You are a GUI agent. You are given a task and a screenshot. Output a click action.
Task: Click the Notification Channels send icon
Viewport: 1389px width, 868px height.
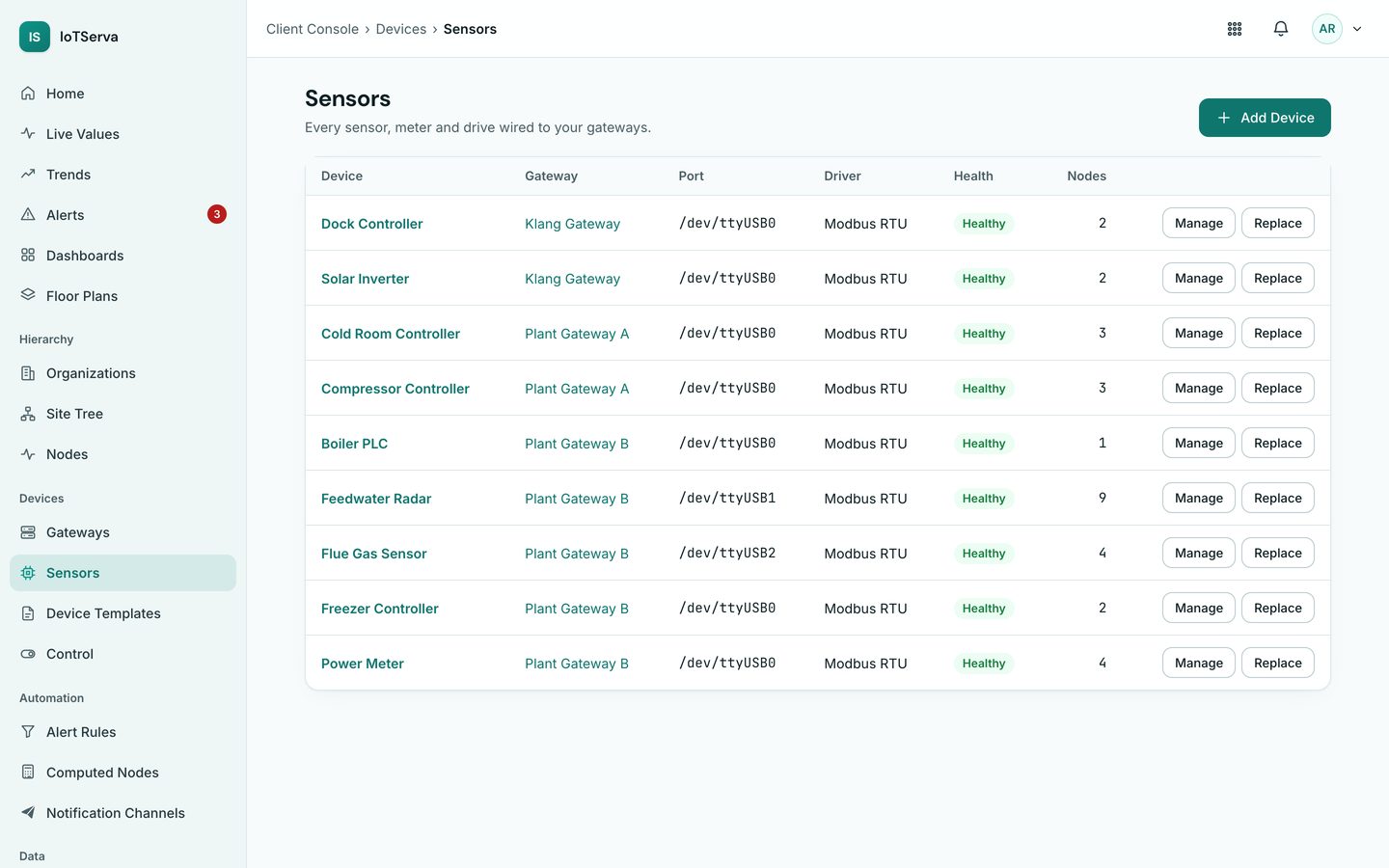(28, 813)
